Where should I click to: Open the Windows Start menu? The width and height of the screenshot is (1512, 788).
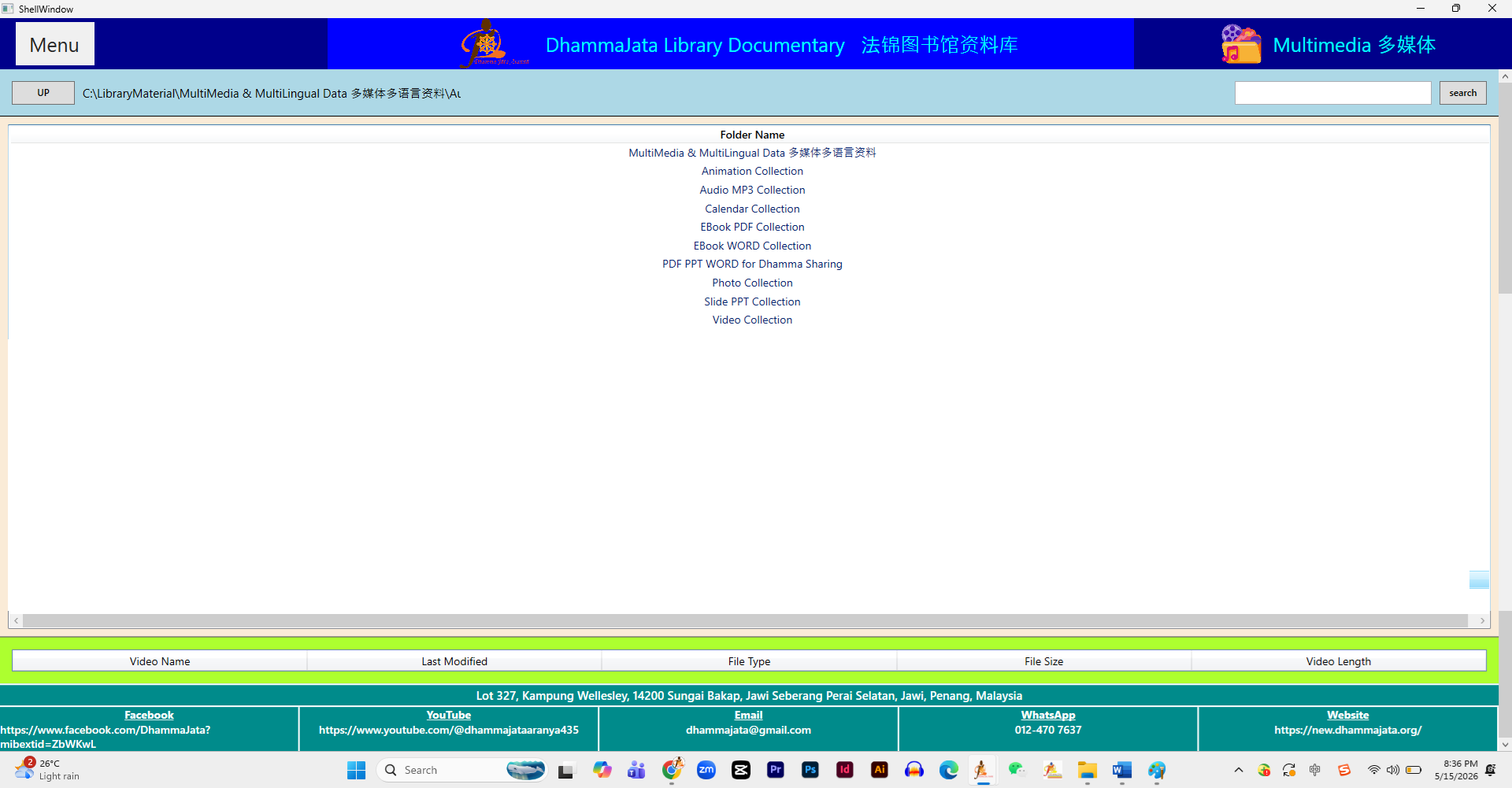[356, 770]
